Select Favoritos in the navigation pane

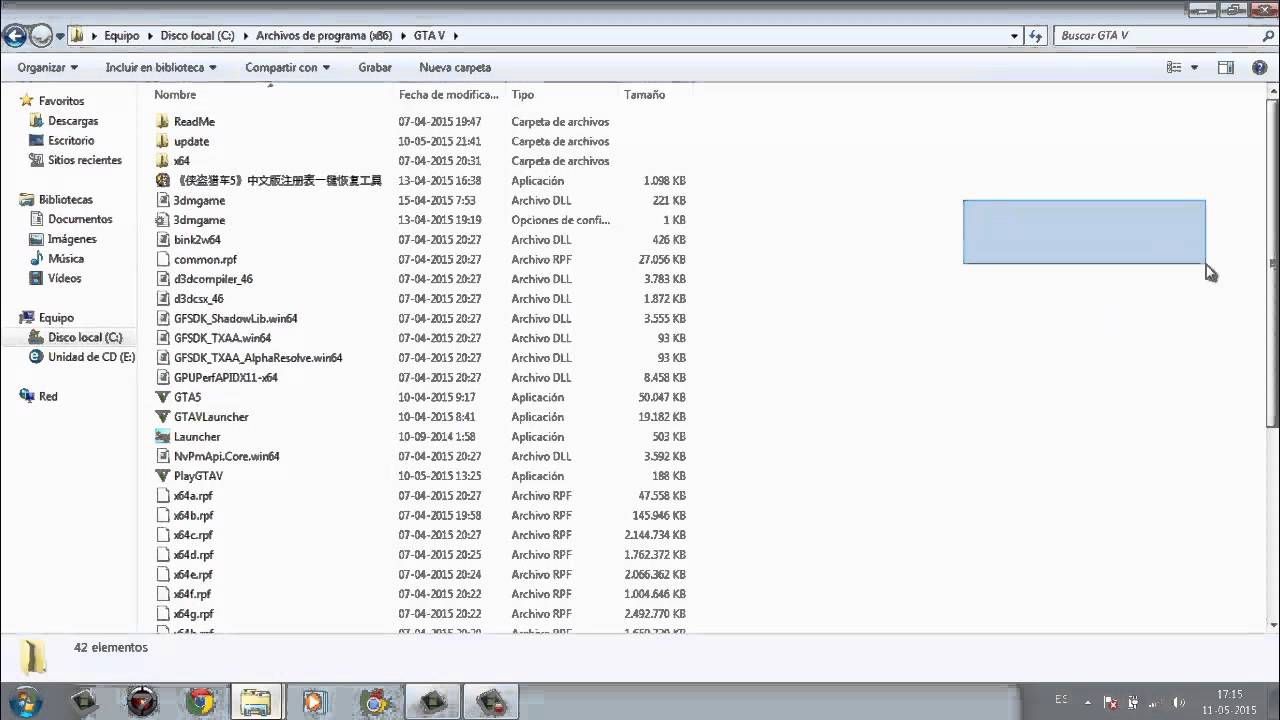coord(61,101)
